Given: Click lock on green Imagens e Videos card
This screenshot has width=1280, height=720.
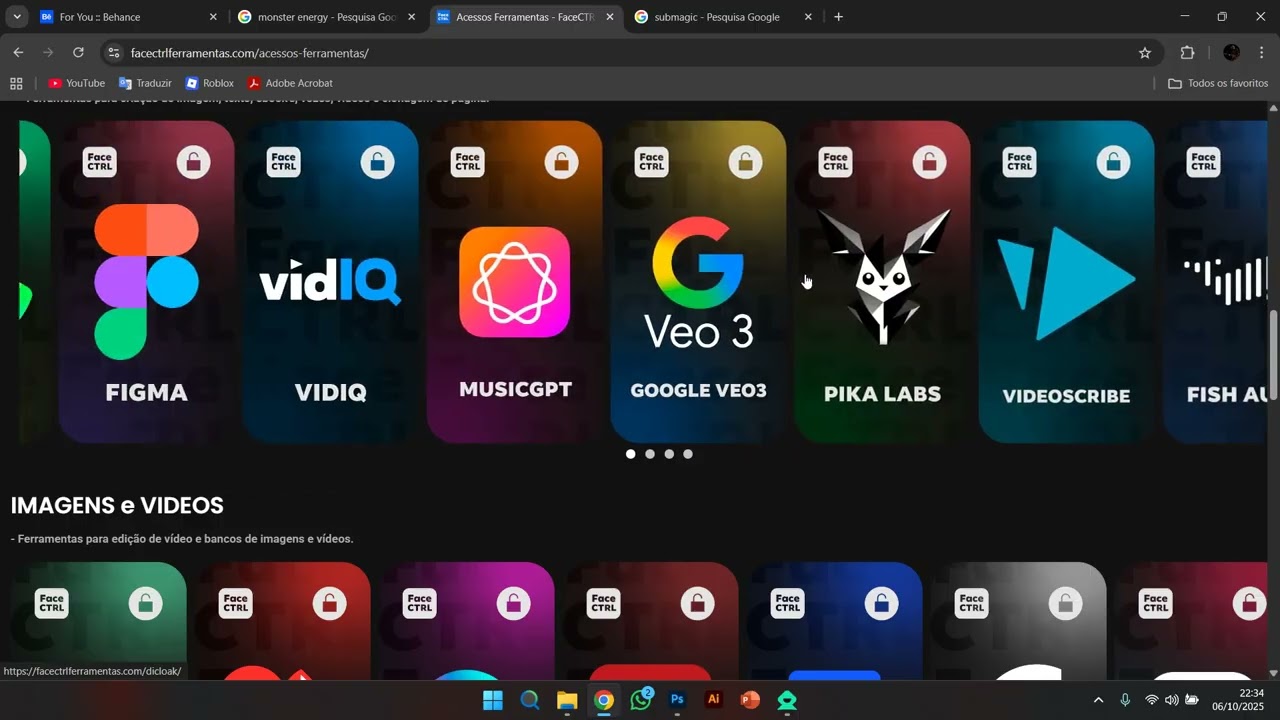Looking at the screenshot, I should (x=145, y=603).
